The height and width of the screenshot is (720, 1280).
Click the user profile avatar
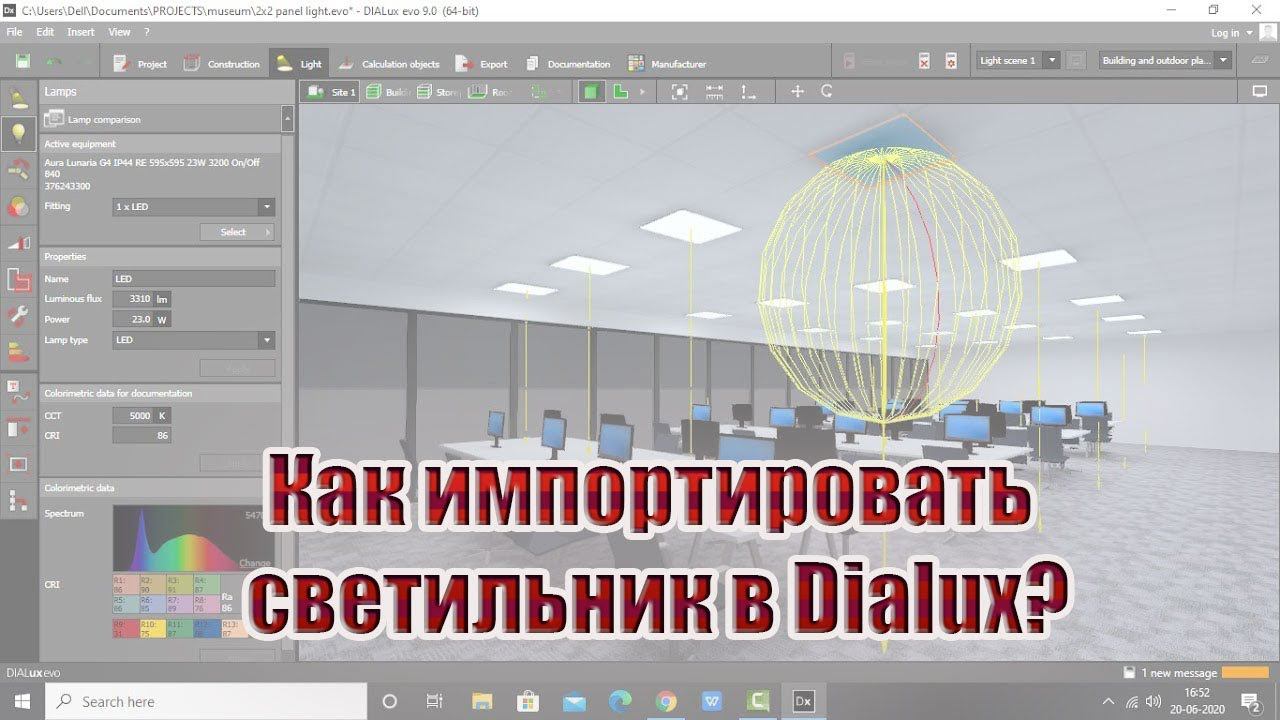[x=1267, y=33]
